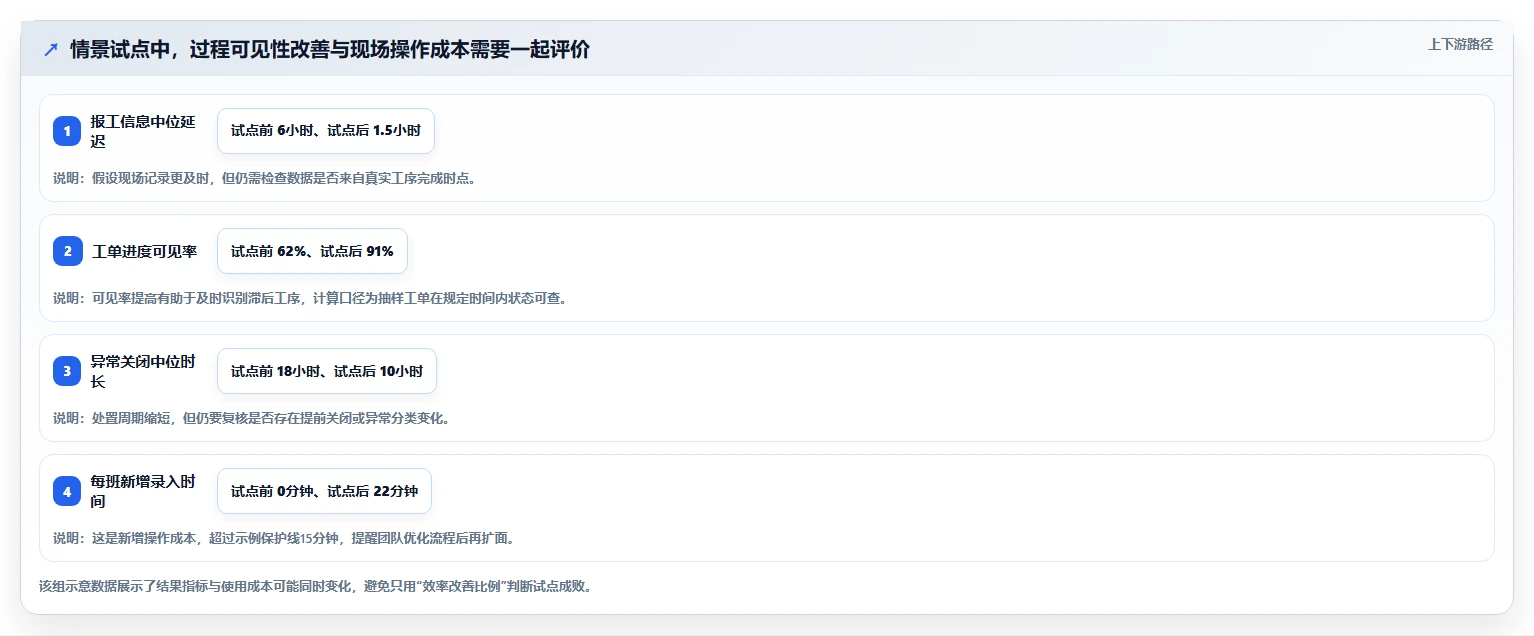Click the number 3 badge
The width and height of the screenshot is (1534, 636).
tap(67, 371)
